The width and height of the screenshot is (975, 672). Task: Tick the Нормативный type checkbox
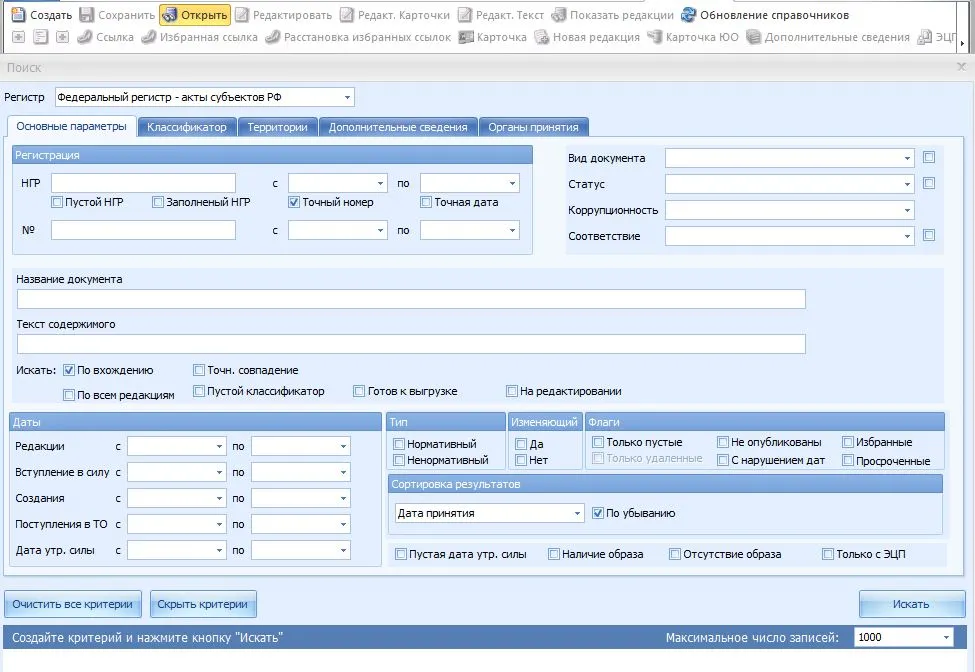point(399,444)
